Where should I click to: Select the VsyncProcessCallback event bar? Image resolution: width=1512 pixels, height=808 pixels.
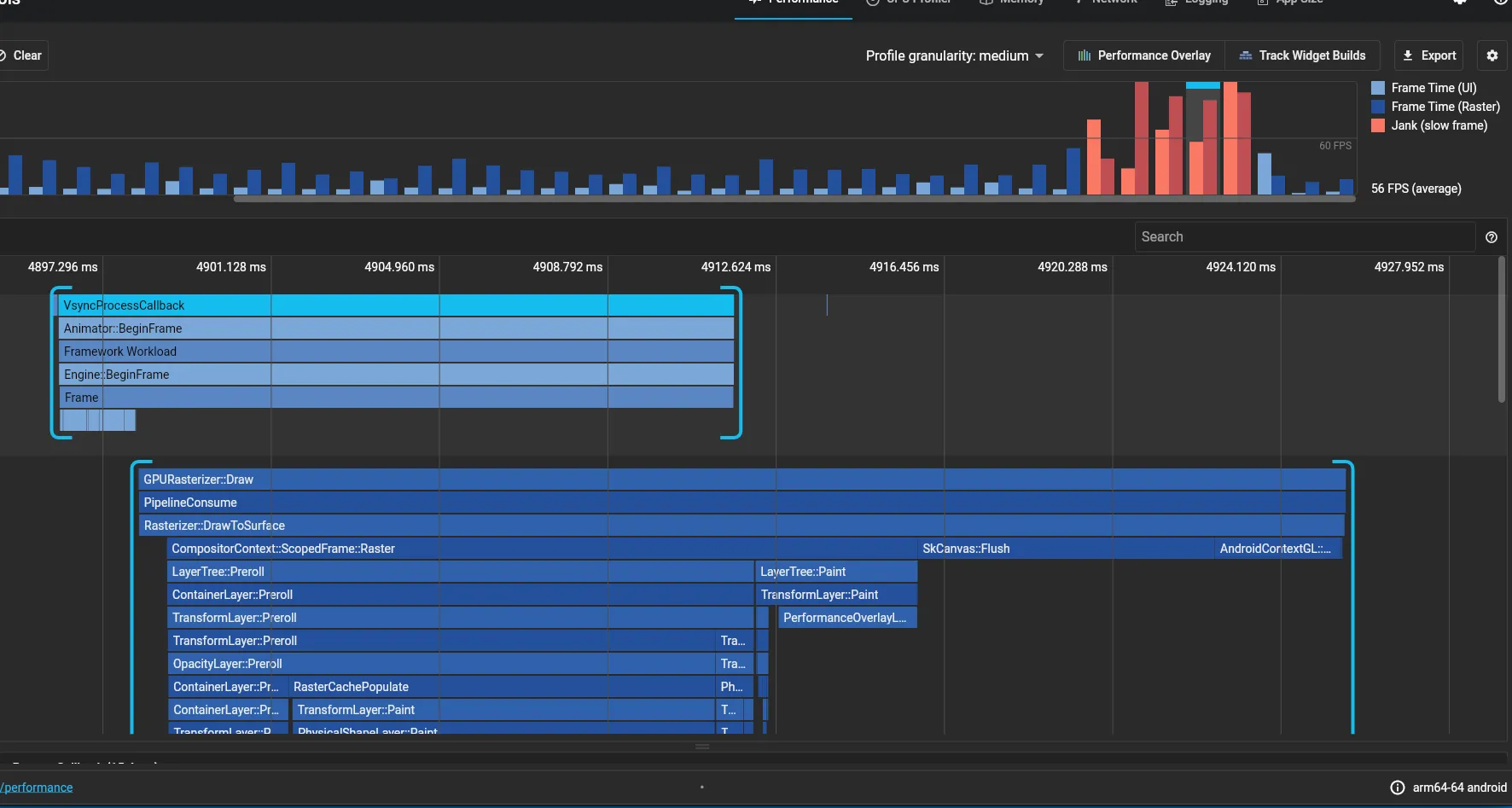[x=396, y=305]
